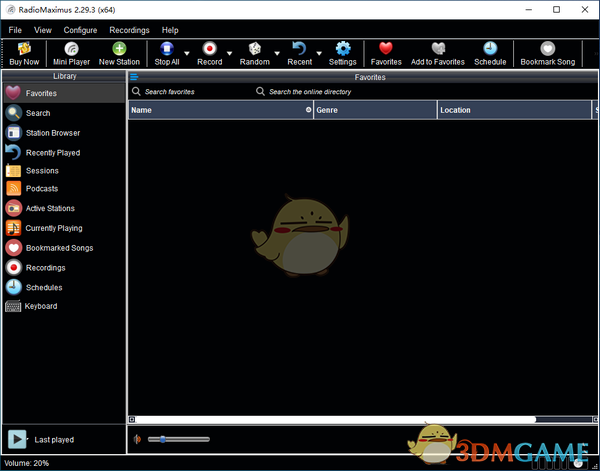Click the Library panel header
Screen dimensions: 600x471
(64, 76)
